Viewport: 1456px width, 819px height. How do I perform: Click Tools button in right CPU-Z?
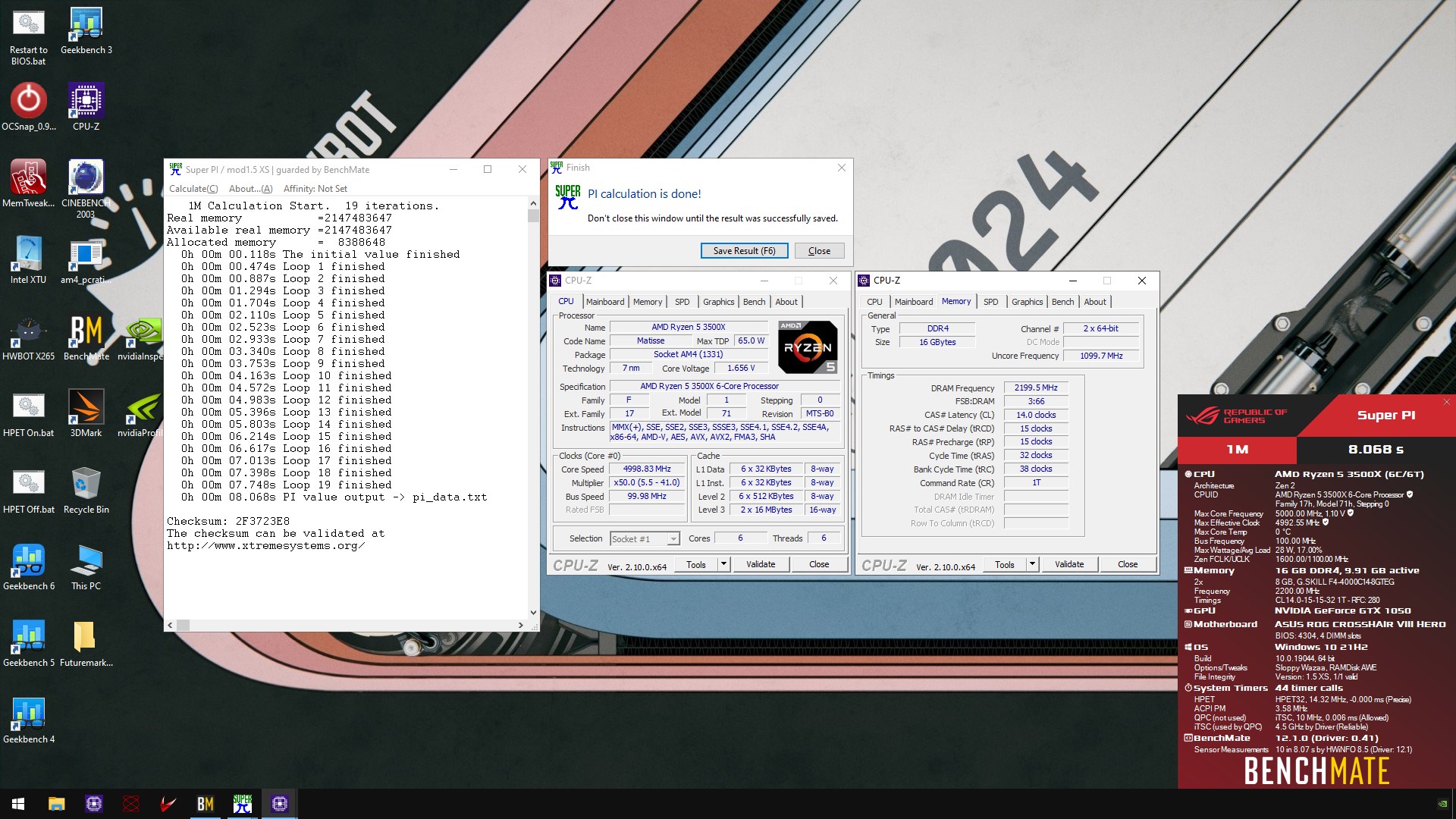pyautogui.click(x=1005, y=564)
